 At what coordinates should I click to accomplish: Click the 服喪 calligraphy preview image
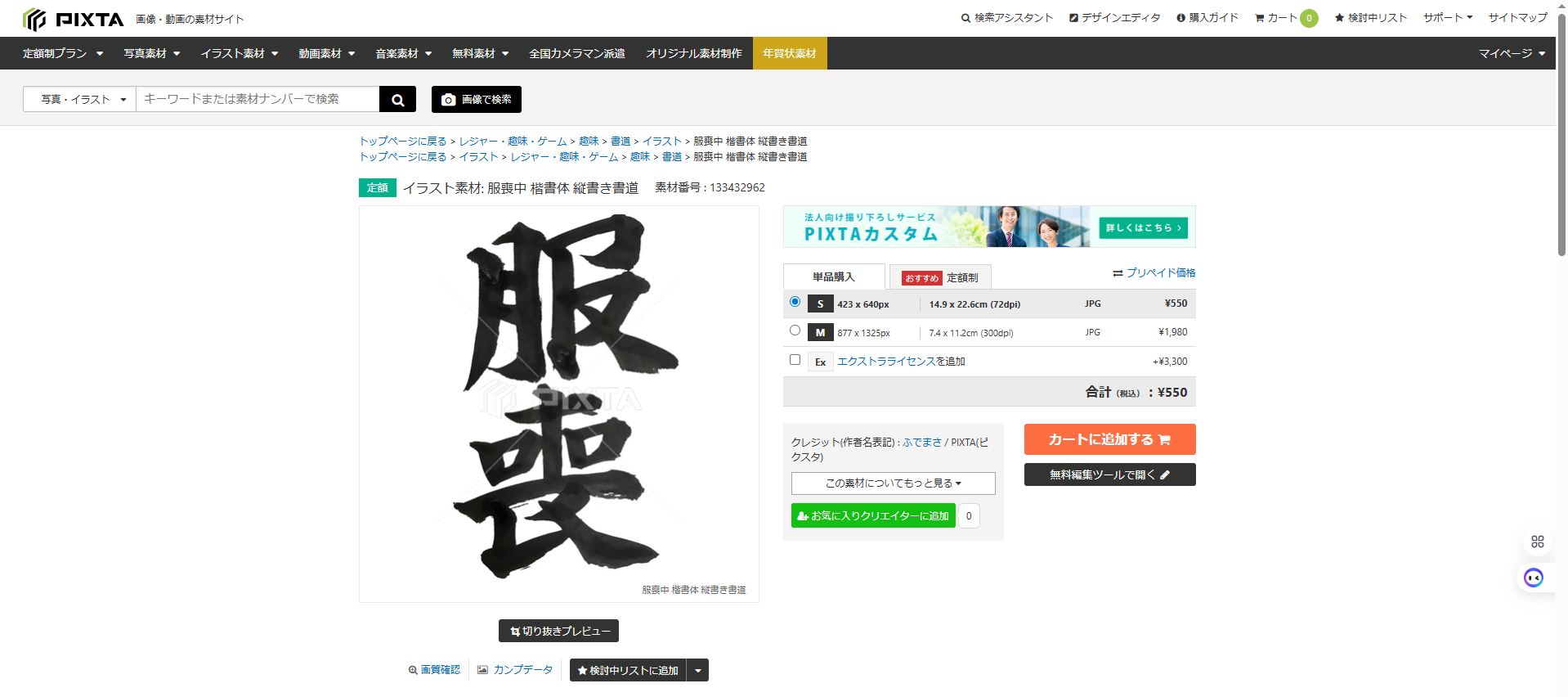click(x=559, y=404)
